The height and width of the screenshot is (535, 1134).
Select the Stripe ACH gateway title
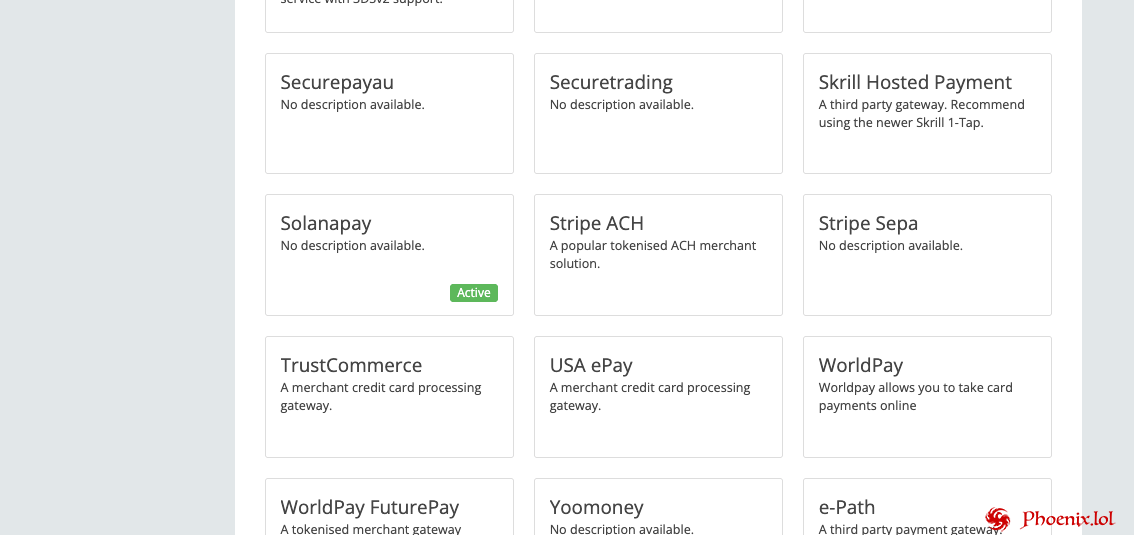(x=596, y=223)
